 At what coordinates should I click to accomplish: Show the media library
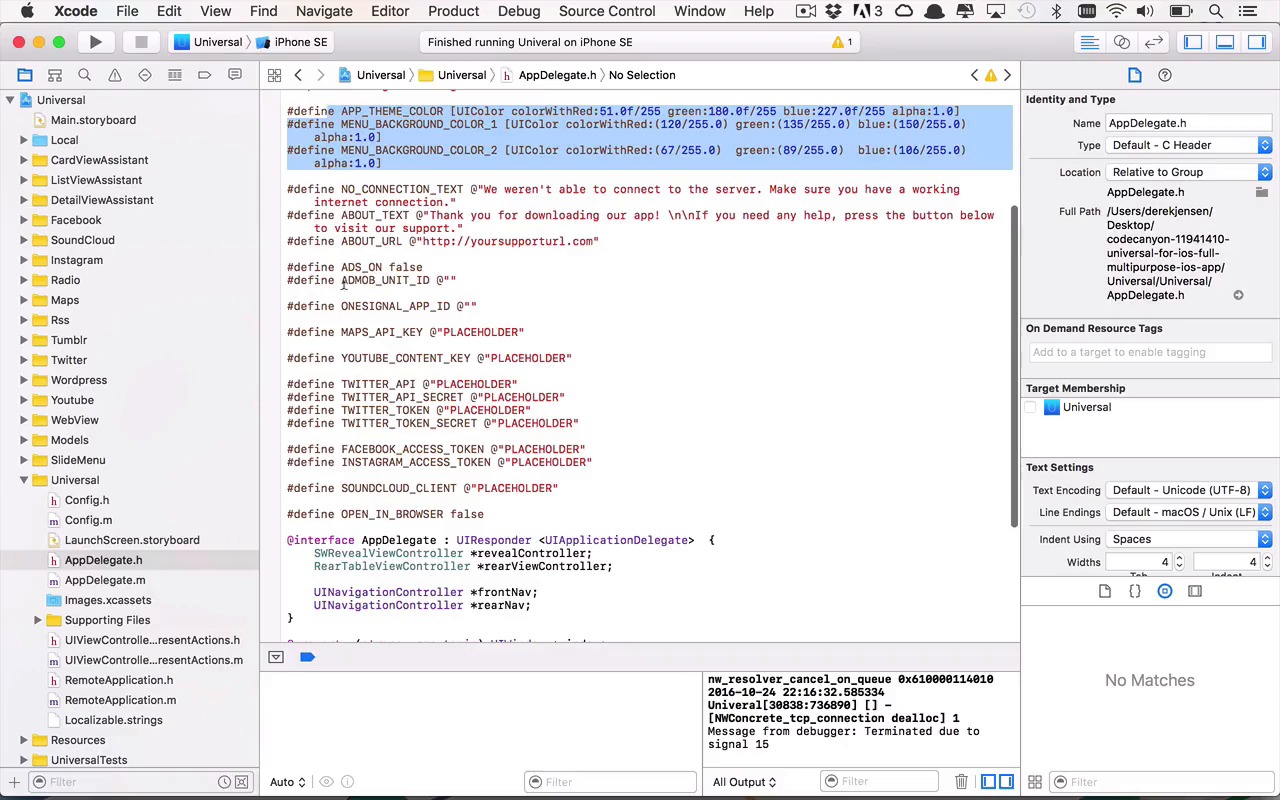coord(1195,591)
